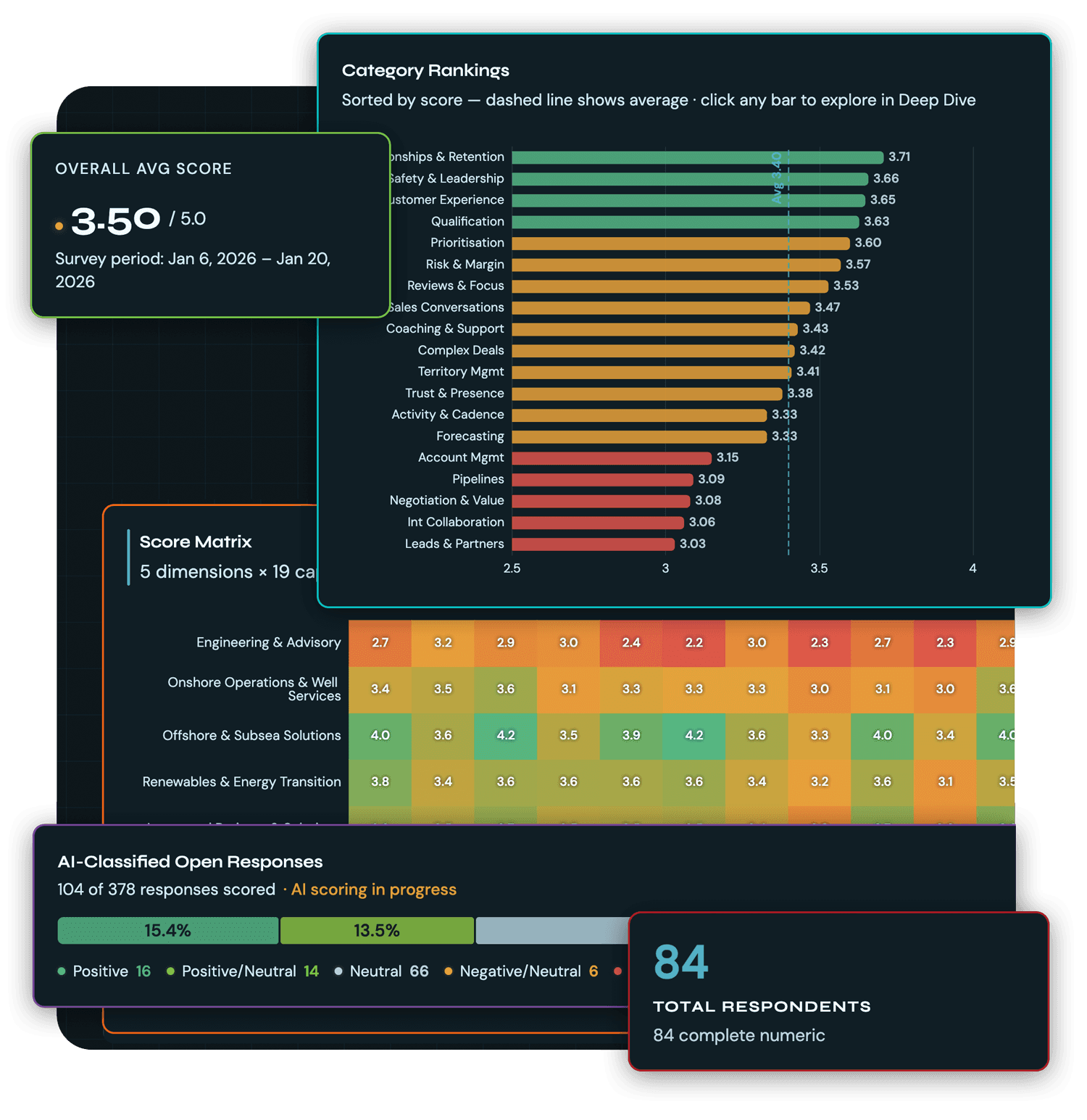Image resolution: width=1087 pixels, height=1120 pixels.
Task: Select the "84 complete numeric" text
Action: click(x=739, y=1036)
